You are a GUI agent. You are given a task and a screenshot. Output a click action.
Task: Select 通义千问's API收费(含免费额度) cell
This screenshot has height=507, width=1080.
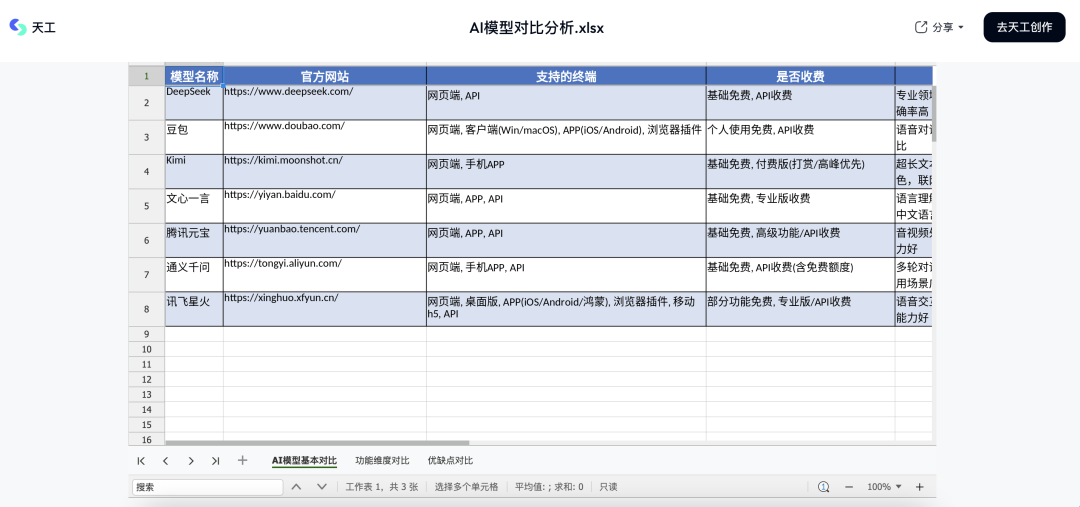pos(800,275)
